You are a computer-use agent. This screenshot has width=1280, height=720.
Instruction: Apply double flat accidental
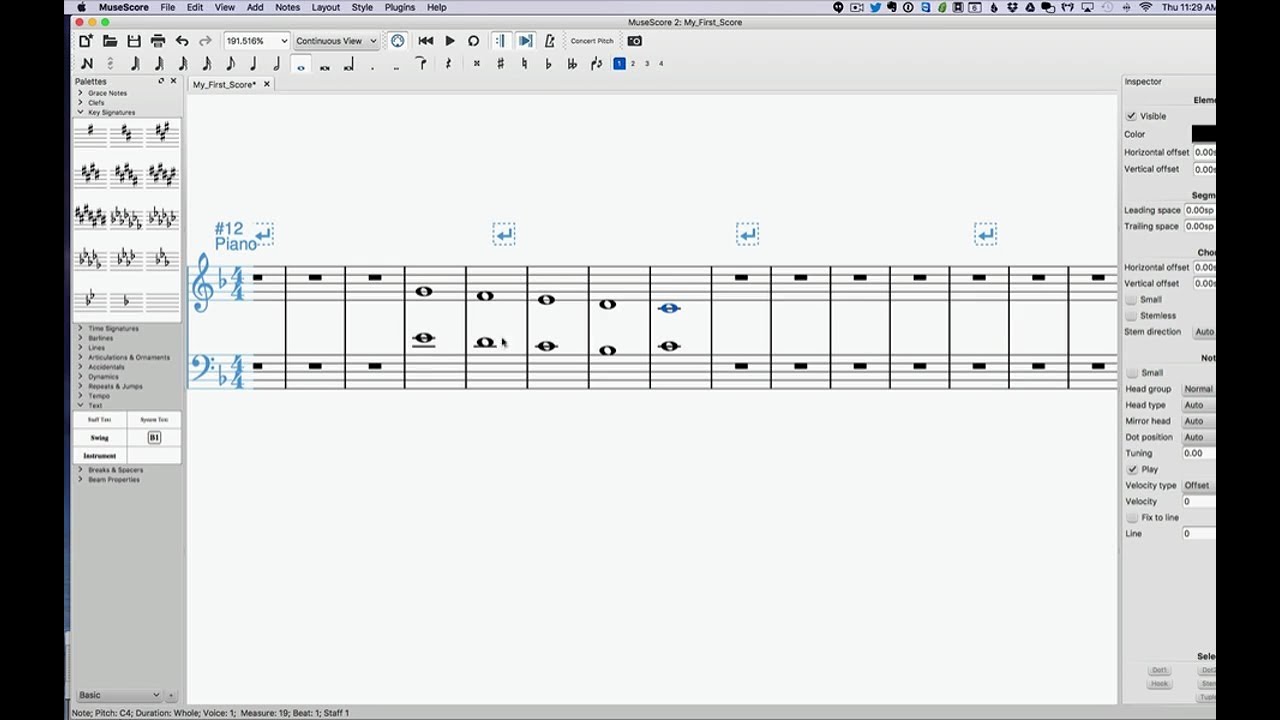(x=572, y=64)
